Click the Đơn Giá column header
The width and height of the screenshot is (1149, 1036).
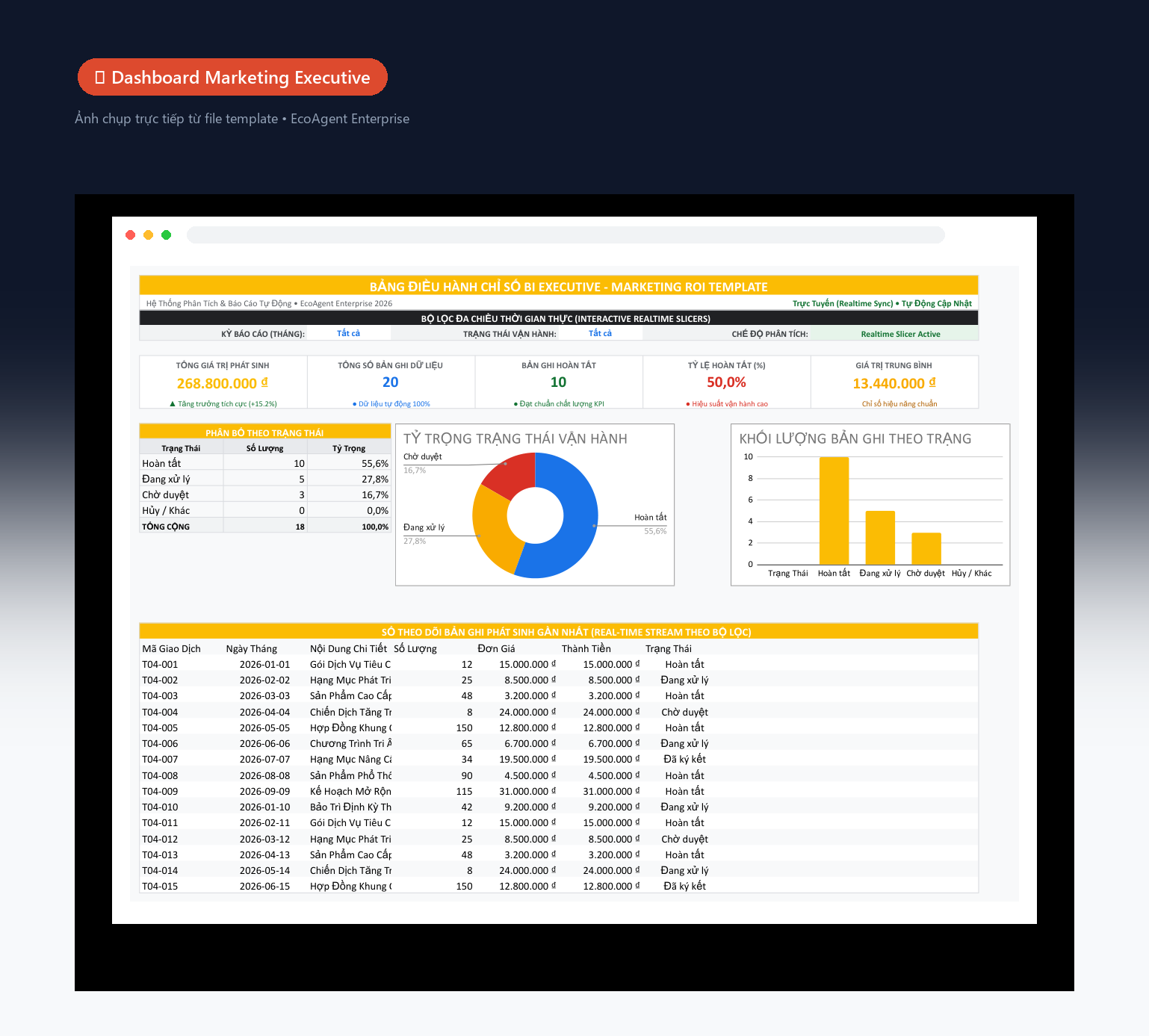(496, 648)
